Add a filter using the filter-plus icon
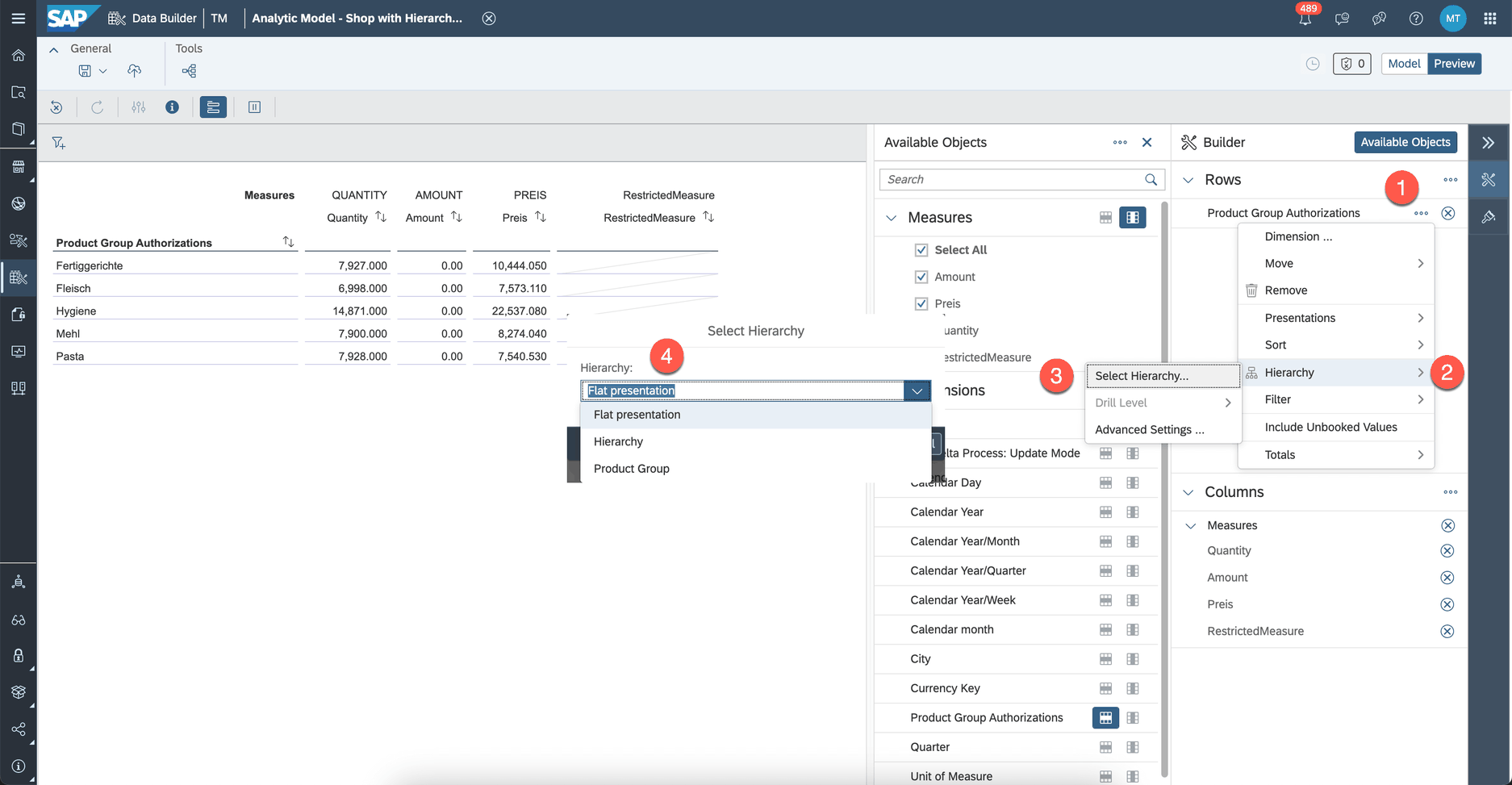The width and height of the screenshot is (1512, 785). point(58,142)
